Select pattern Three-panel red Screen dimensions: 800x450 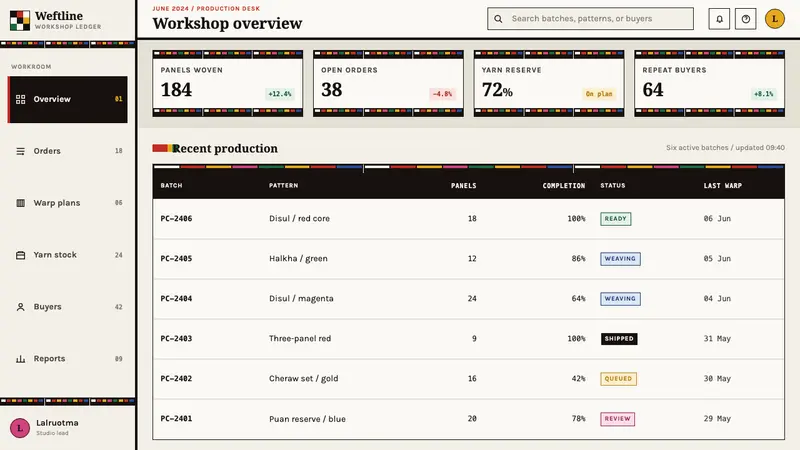pos(300,339)
